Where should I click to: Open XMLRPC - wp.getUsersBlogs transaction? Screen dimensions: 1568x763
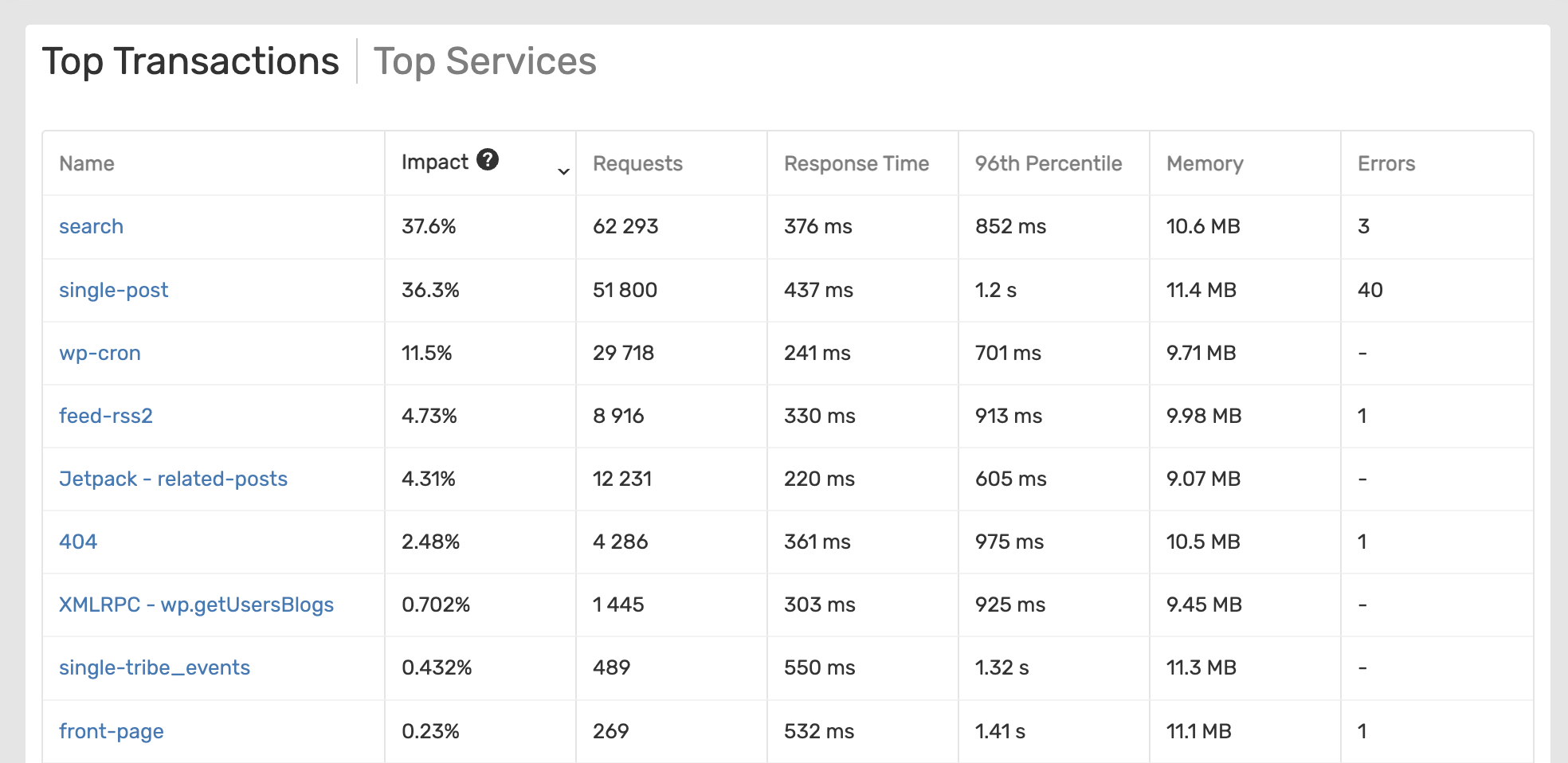point(197,605)
